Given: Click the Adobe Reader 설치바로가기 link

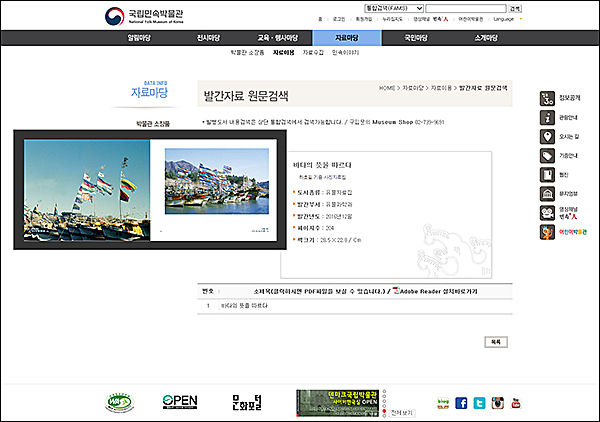Looking at the screenshot, I should pos(439,291).
